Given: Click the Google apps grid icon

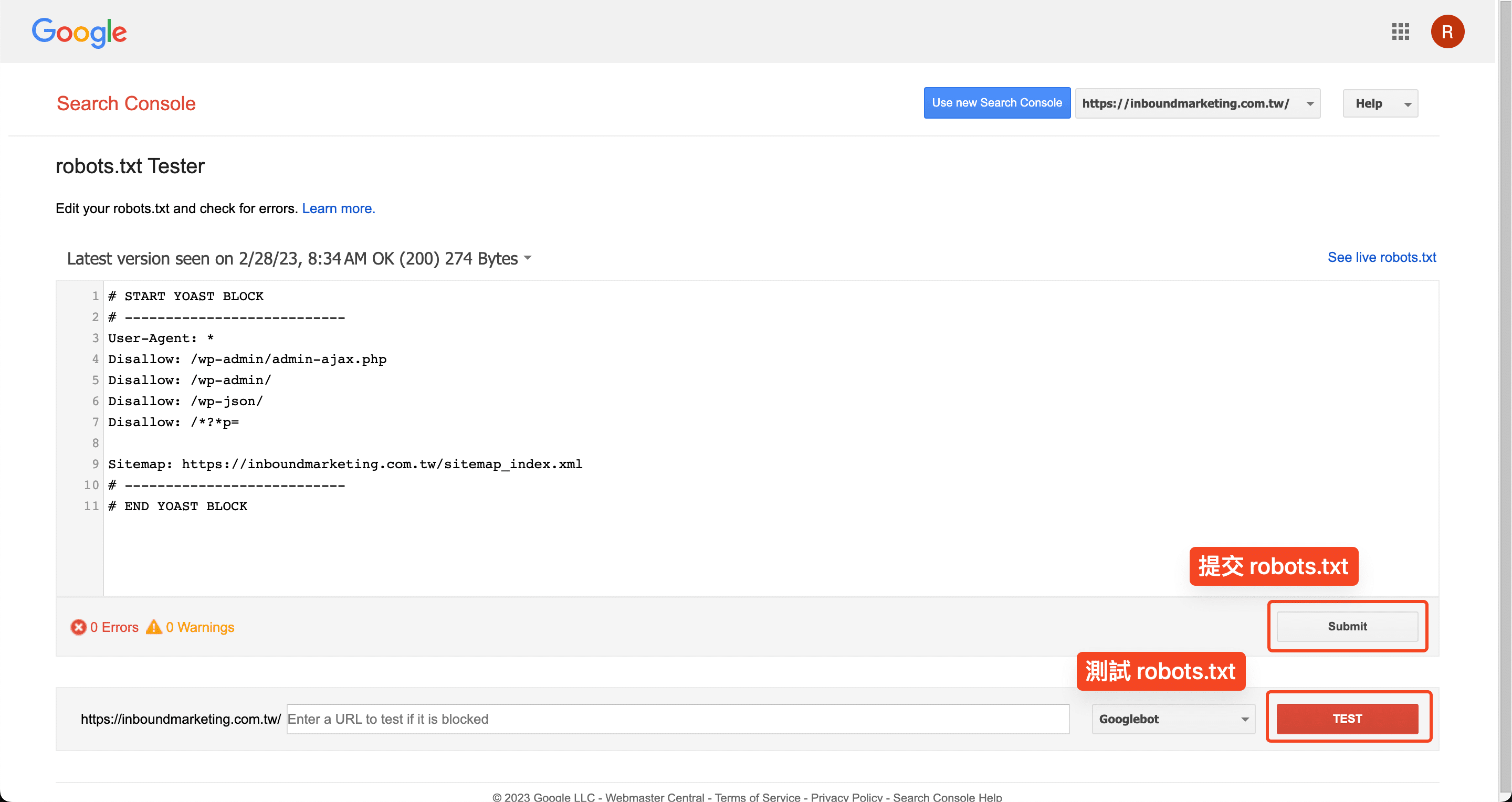Looking at the screenshot, I should tap(1401, 31).
